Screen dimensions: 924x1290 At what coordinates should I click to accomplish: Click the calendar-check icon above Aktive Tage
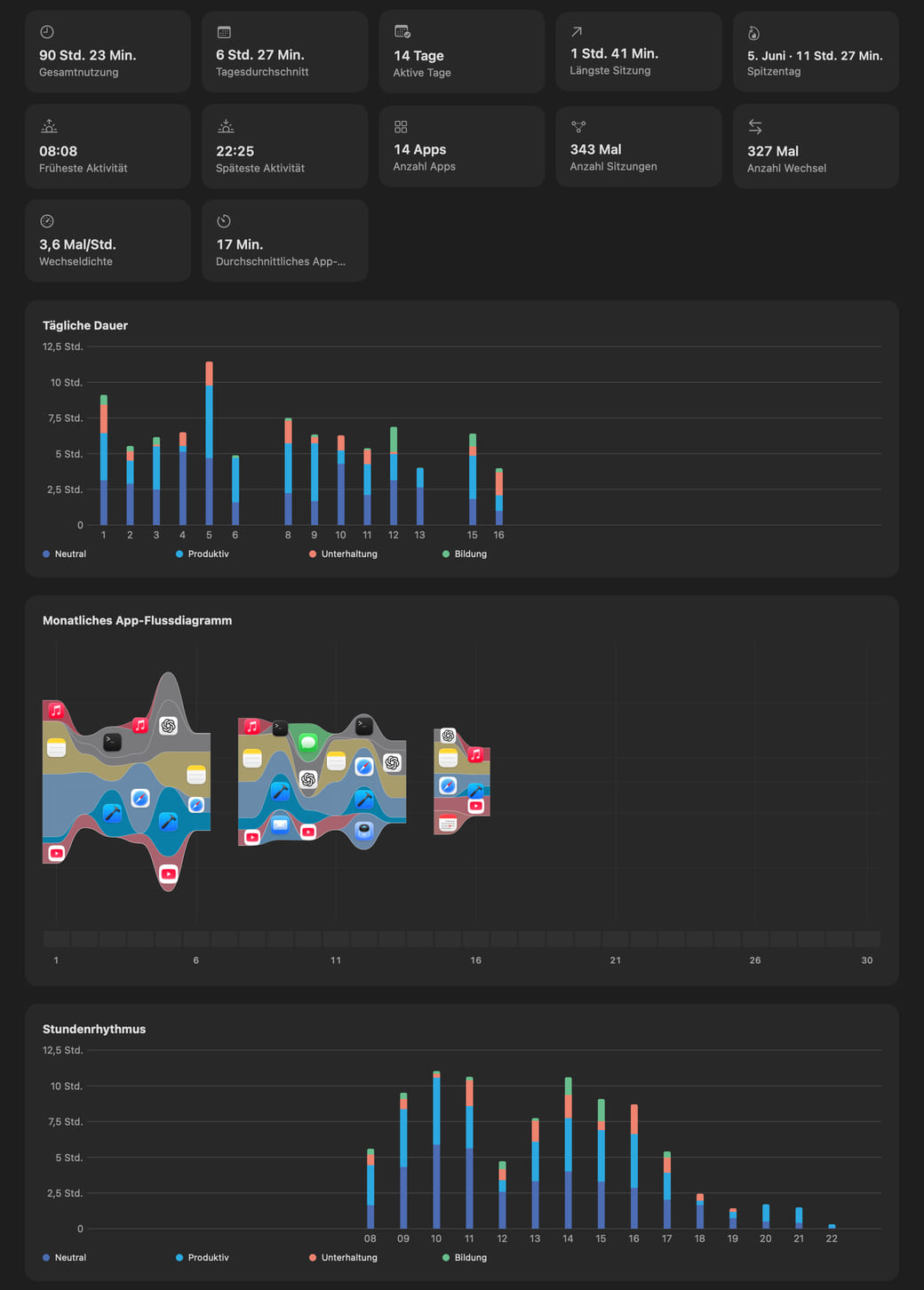(402, 32)
